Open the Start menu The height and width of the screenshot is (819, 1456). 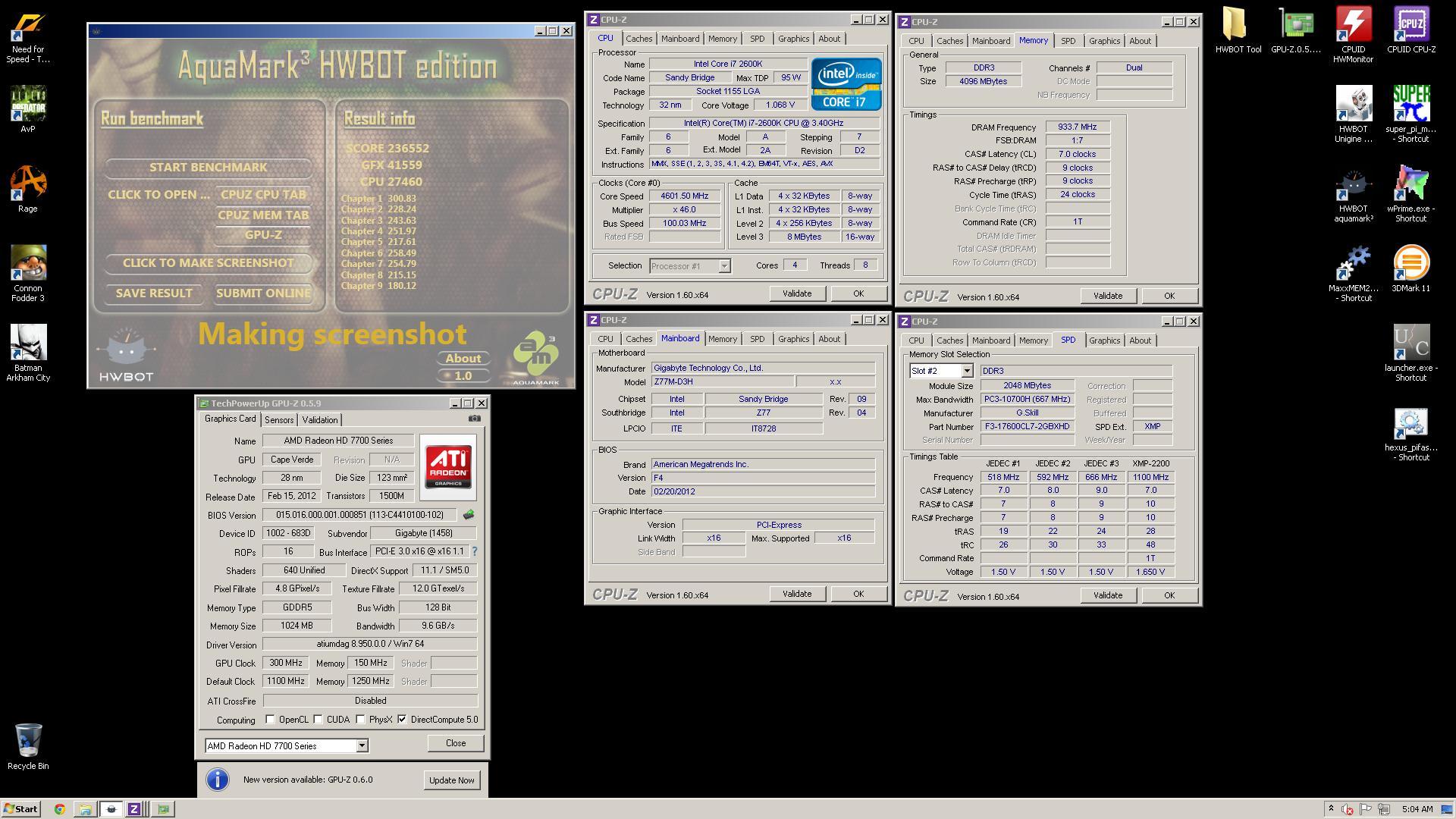tap(20, 809)
